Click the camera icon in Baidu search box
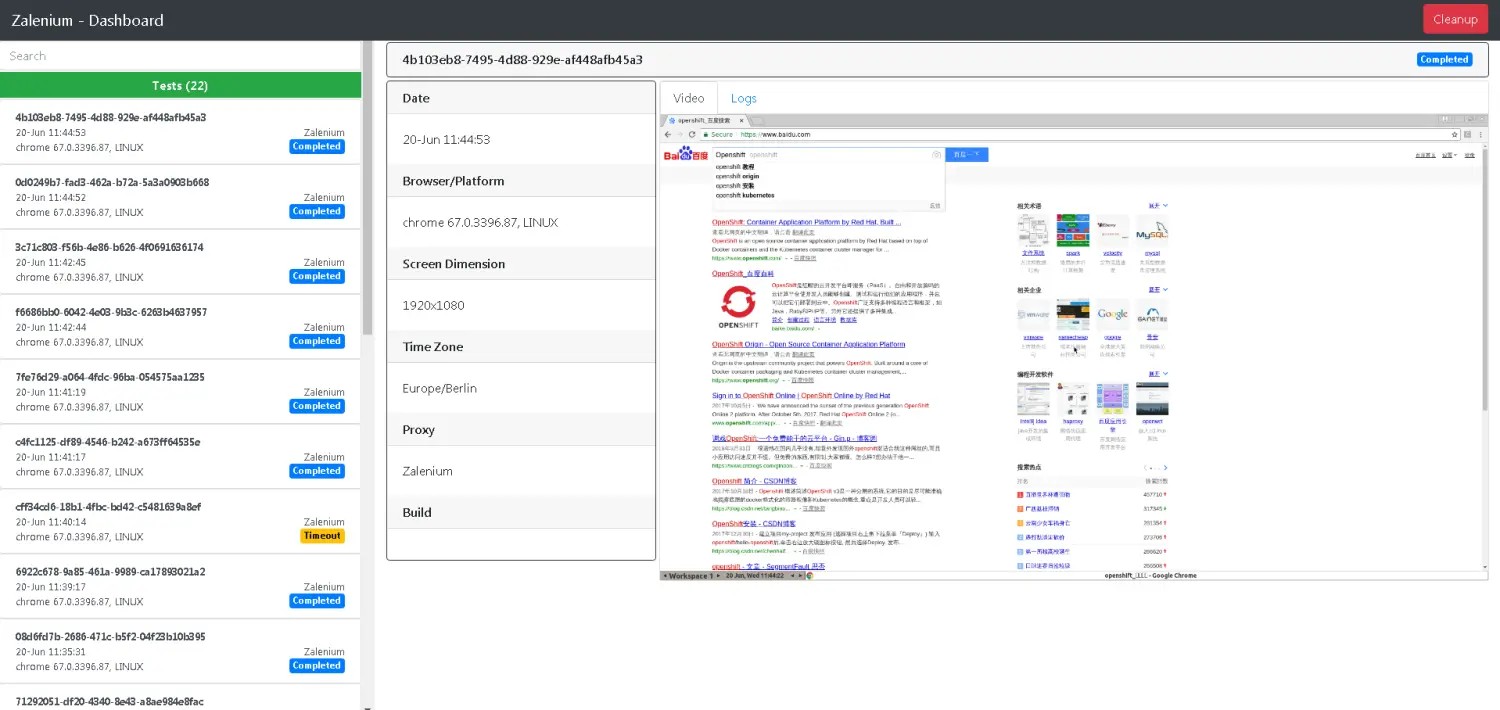 coord(936,155)
